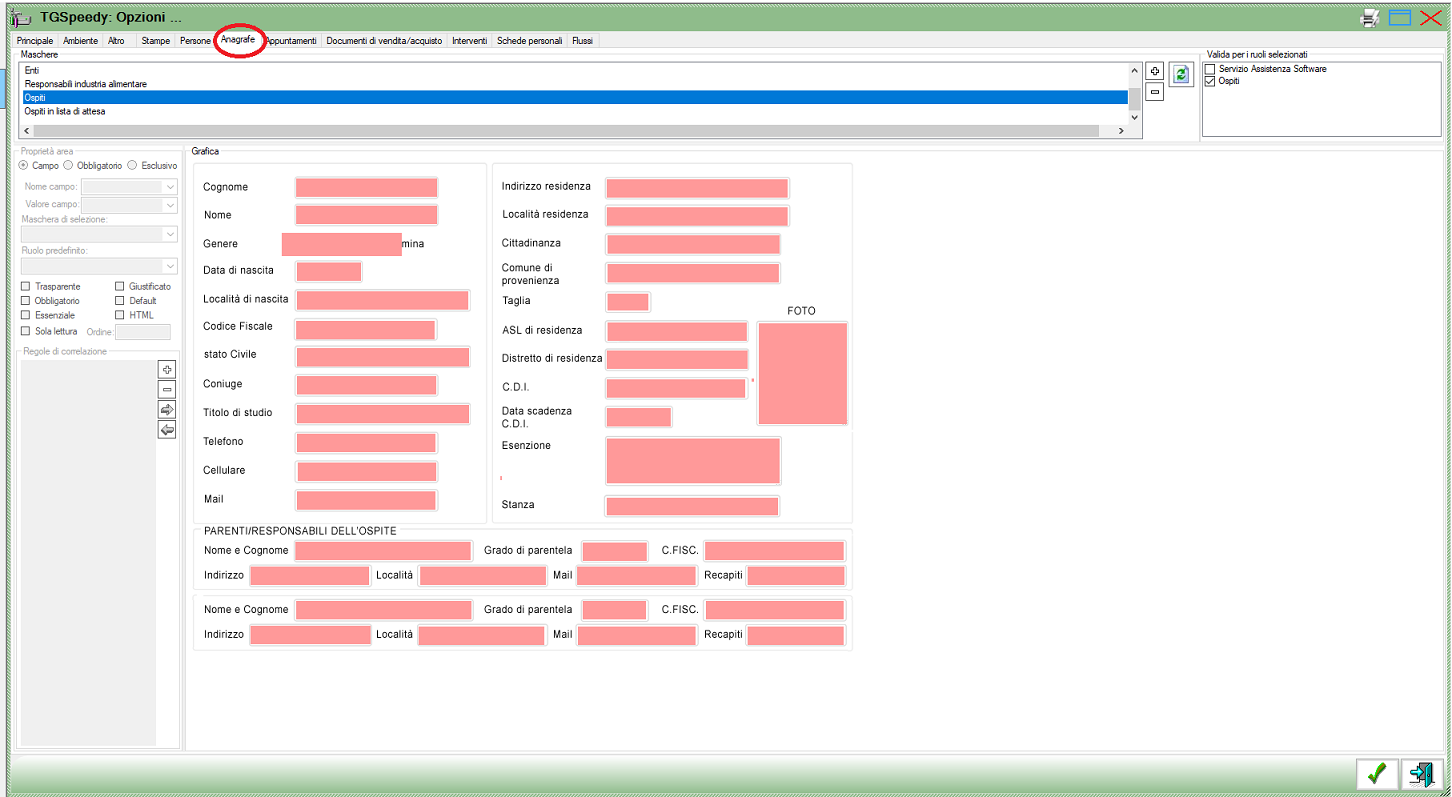The height and width of the screenshot is (797, 1452).
Task: Switch to the Documenti di vendita/acquisto tab
Action: point(384,41)
